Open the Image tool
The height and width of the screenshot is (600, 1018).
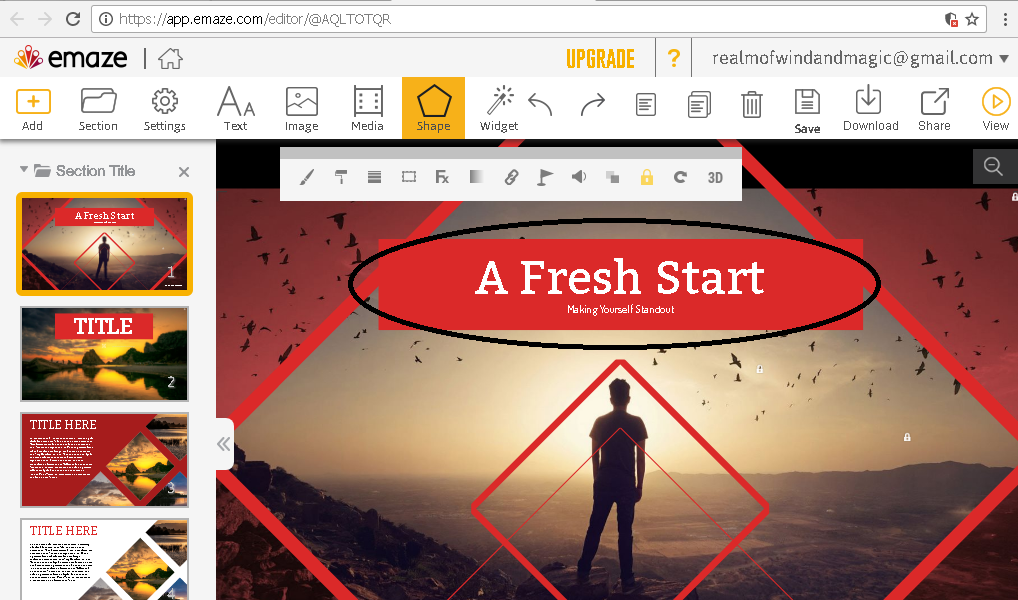301,108
